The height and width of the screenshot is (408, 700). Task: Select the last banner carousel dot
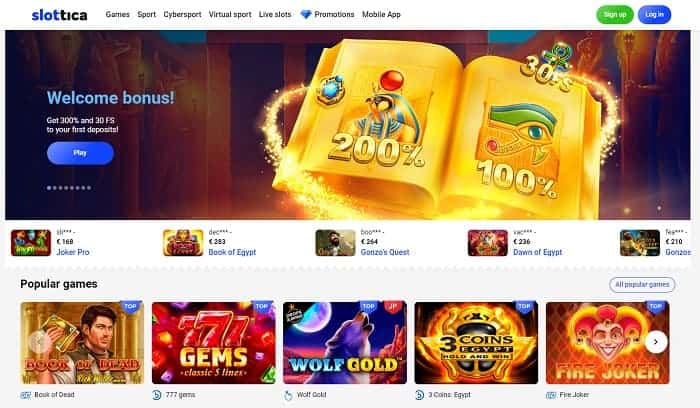click(x=89, y=188)
